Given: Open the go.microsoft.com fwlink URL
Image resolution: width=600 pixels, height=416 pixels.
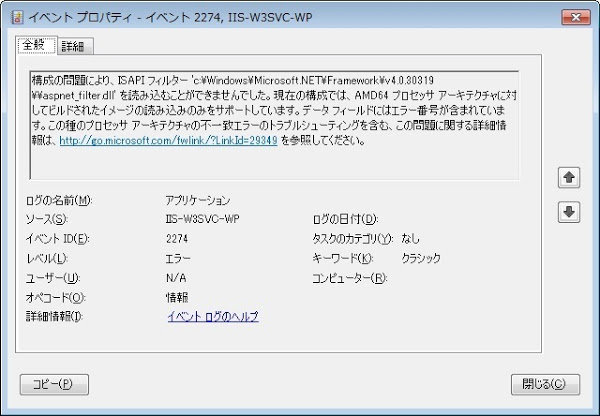Looking at the screenshot, I should pyautogui.click(x=168, y=140).
